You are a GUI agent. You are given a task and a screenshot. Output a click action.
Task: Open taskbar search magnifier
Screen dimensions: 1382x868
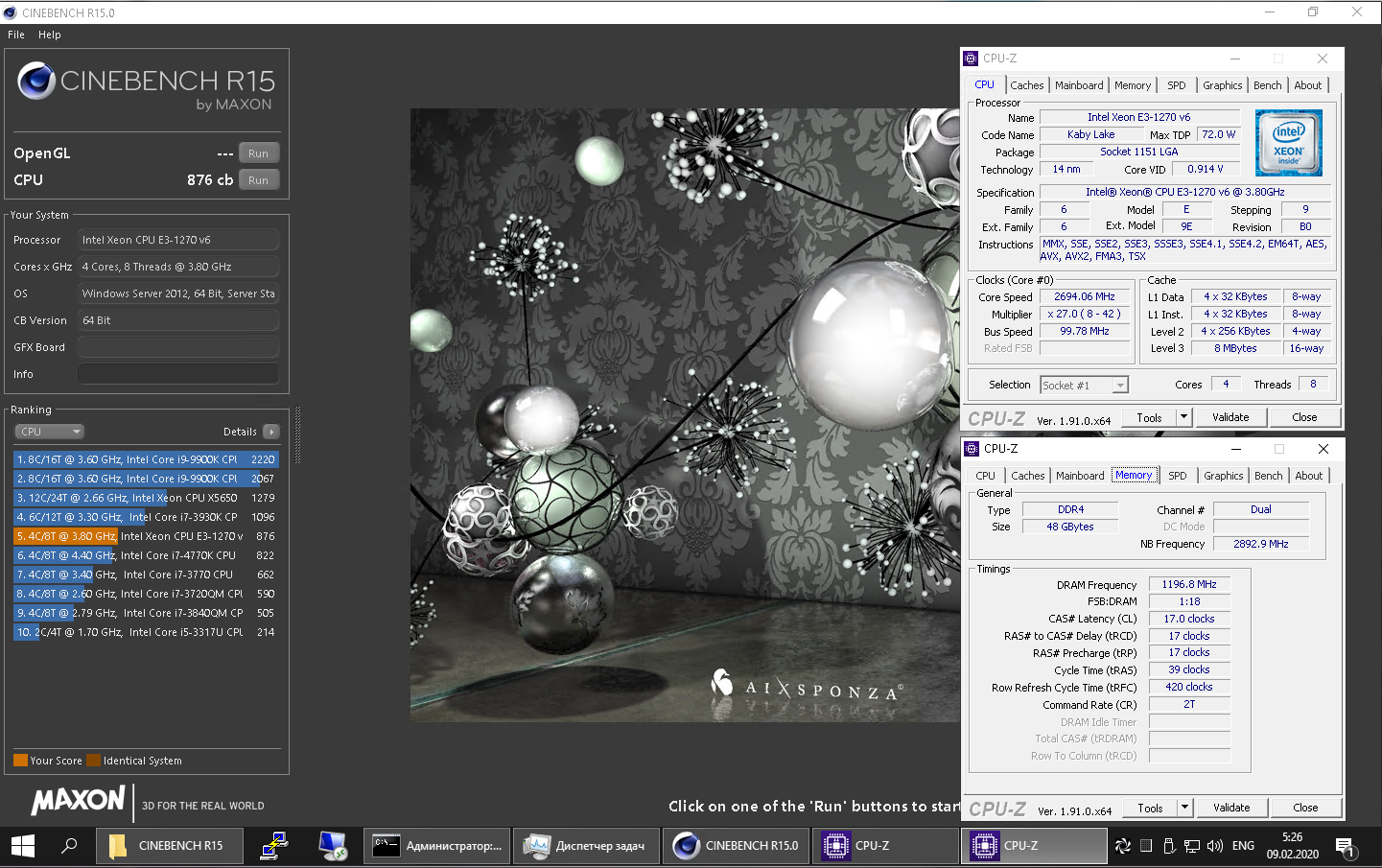pyautogui.click(x=69, y=846)
